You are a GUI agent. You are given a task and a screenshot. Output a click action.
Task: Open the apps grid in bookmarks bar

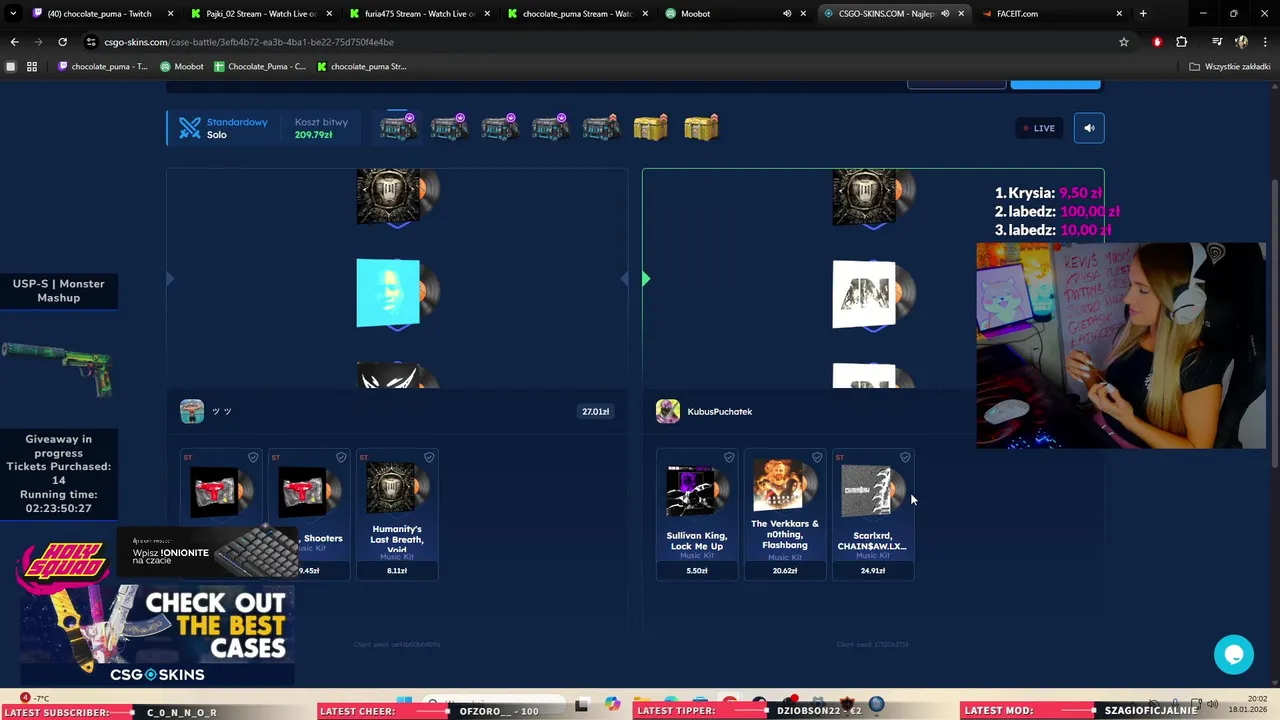tap(32, 67)
